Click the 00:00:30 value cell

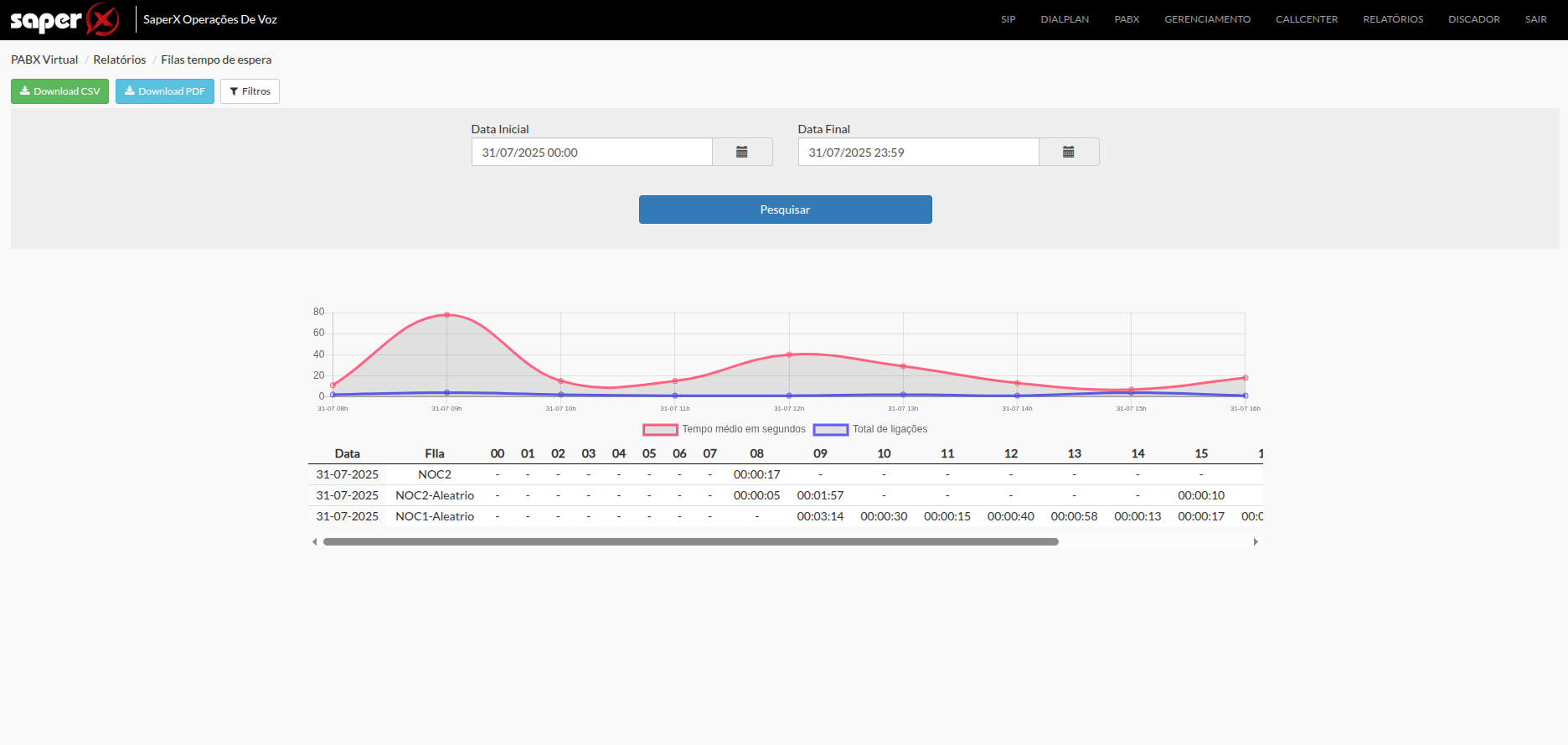884,516
